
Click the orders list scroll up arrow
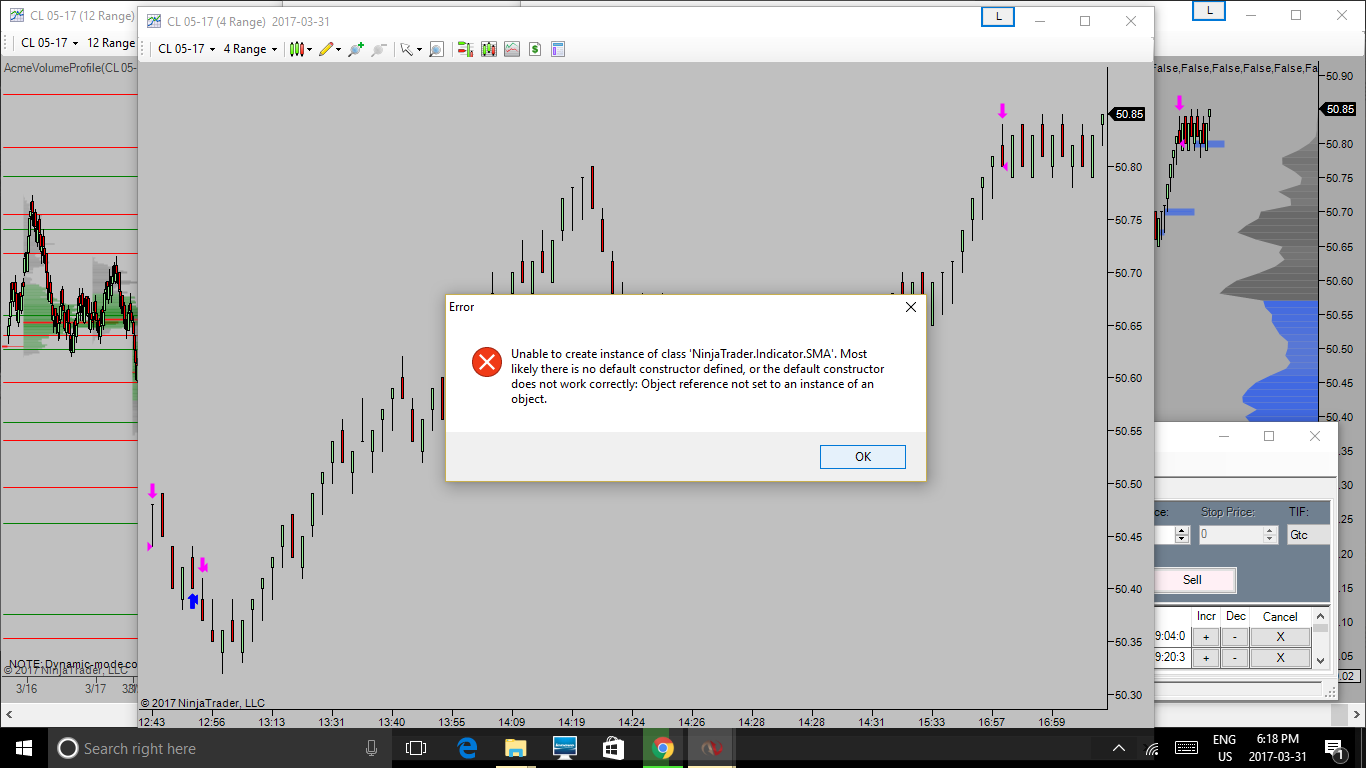1321,616
